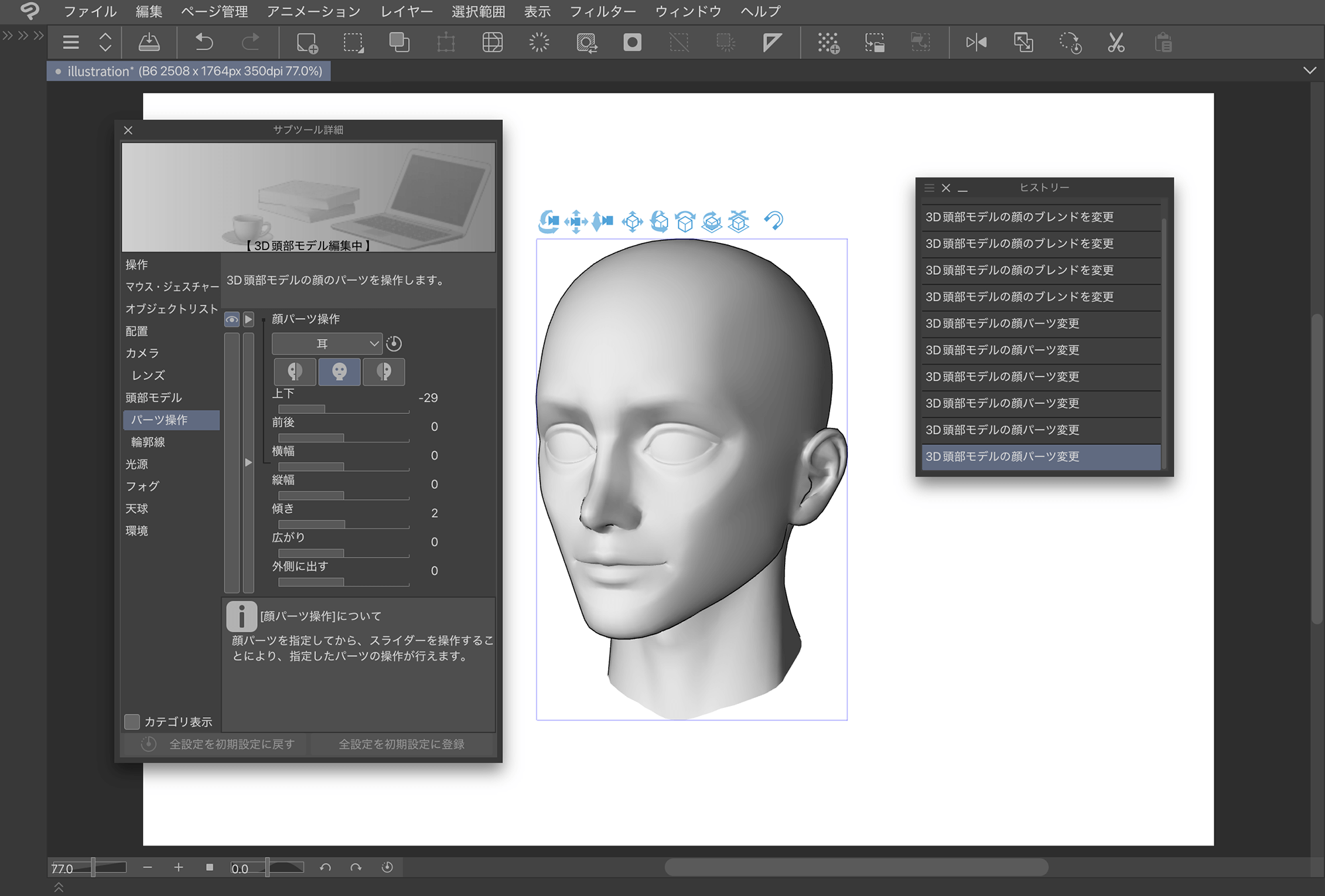
Task: Open the フィルター menu
Action: click(603, 11)
